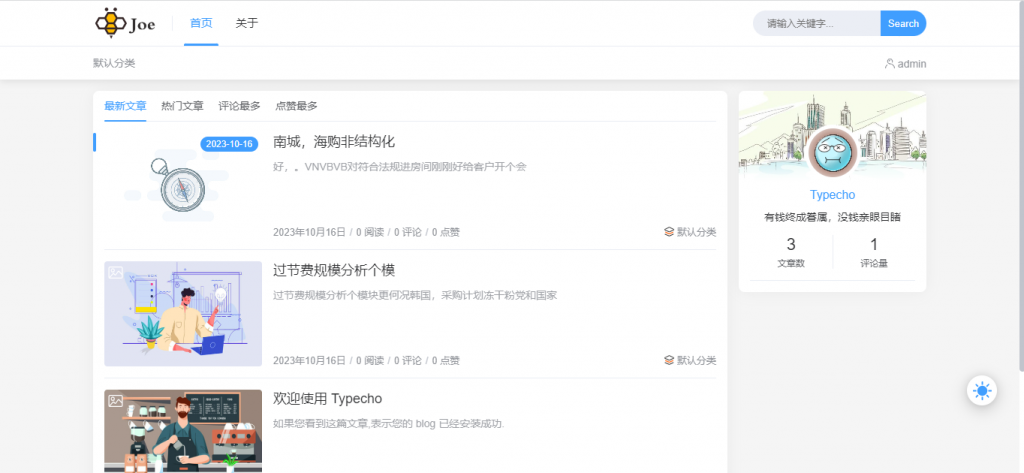
Task: Switch to the 热门文章 tab
Action: tap(182, 106)
